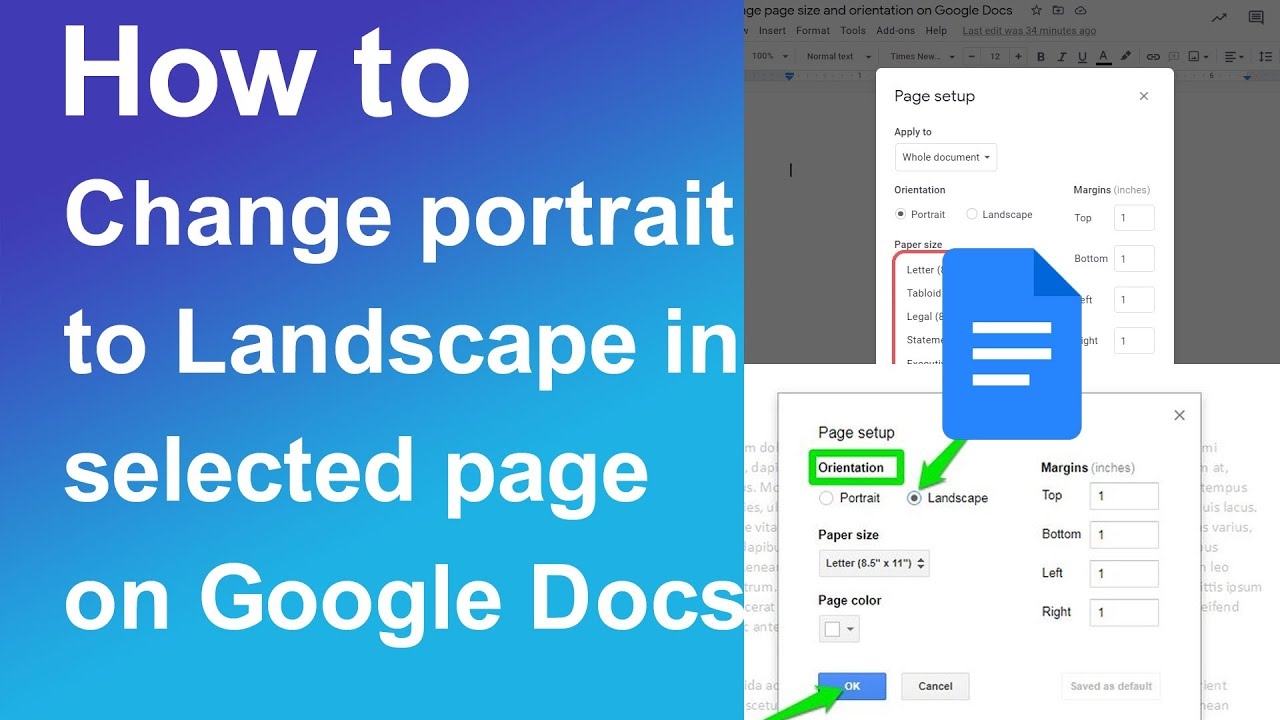Open the 100% zoom dropdown
Viewport: 1280px width, 720px height.
(769, 57)
